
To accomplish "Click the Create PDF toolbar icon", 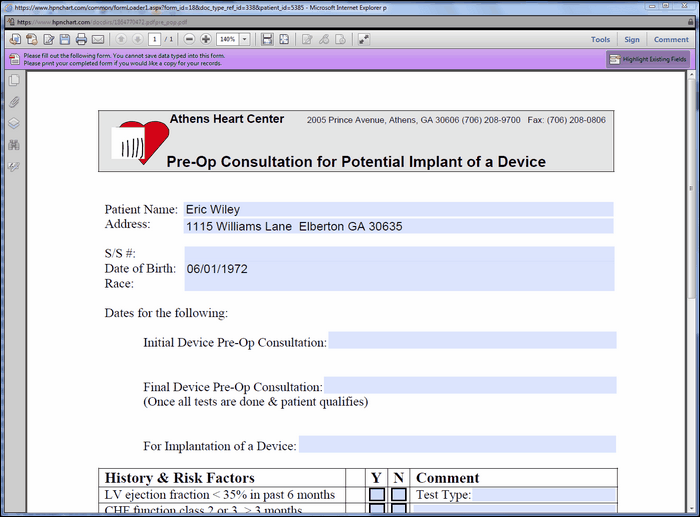I will pyautogui.click(x=32, y=39).
